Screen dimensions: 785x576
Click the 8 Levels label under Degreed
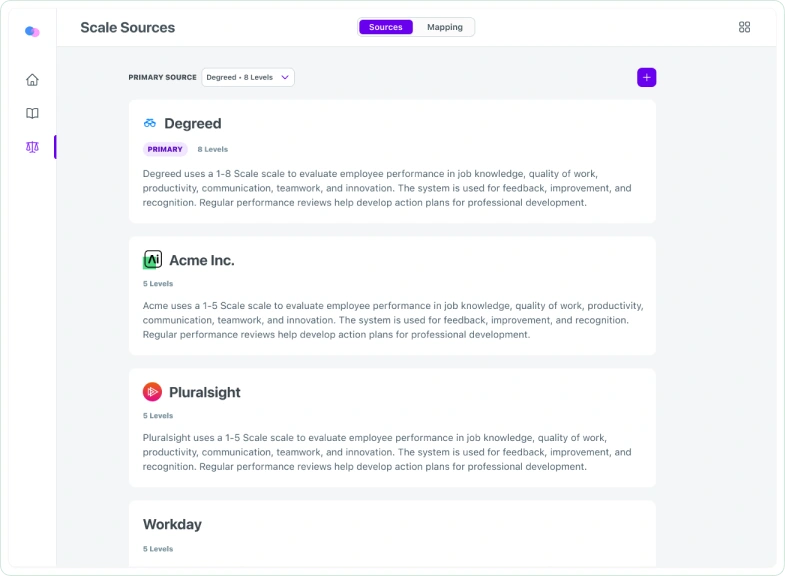point(213,149)
